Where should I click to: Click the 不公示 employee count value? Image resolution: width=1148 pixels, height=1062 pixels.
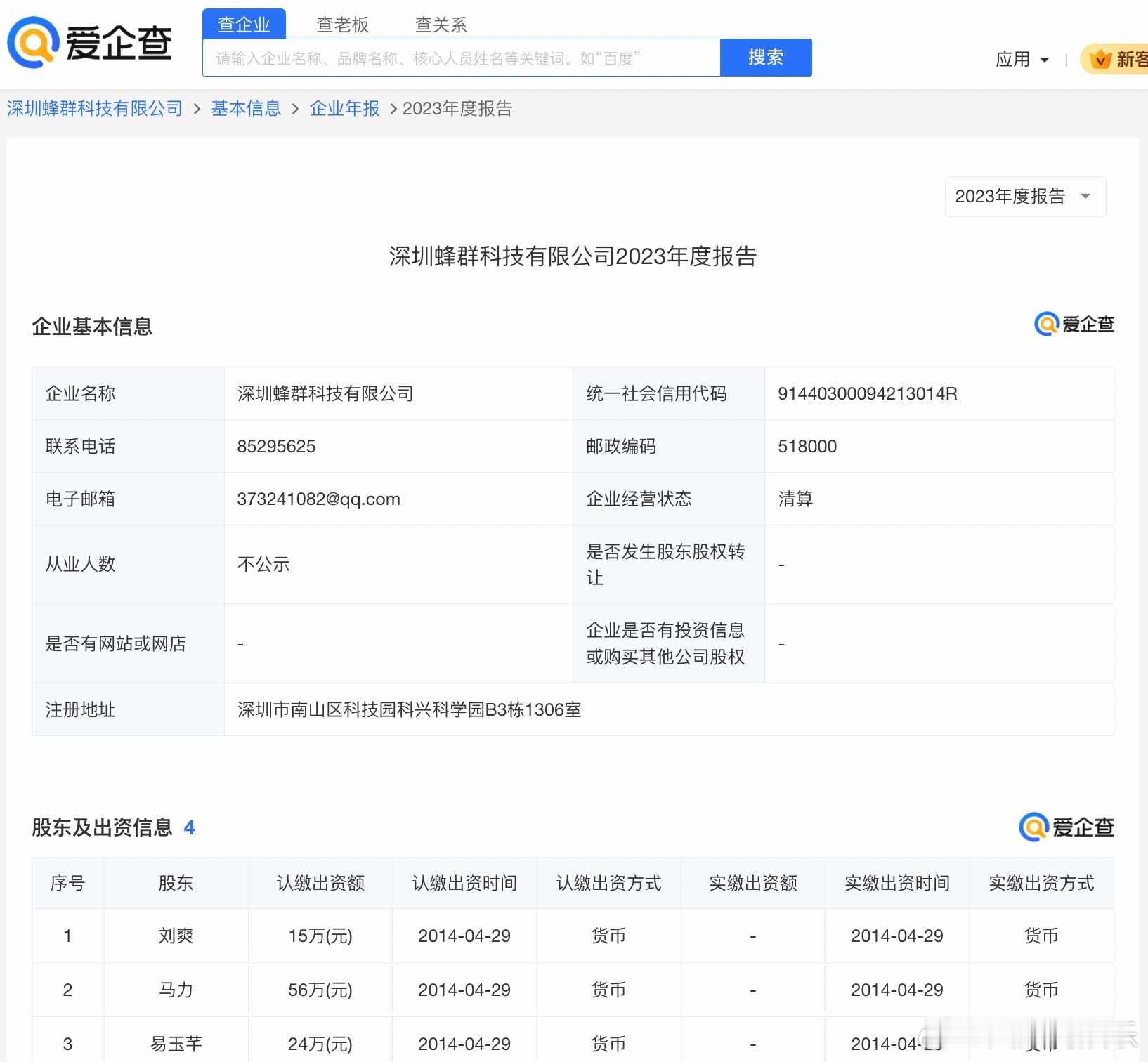point(263,564)
